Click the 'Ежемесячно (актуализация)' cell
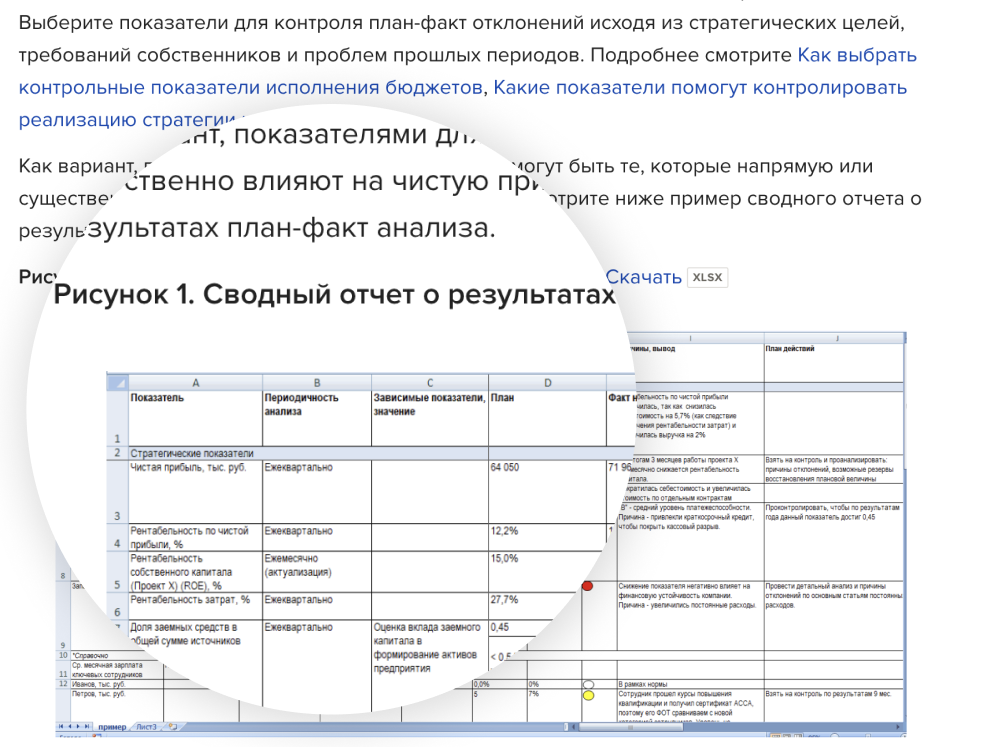The width and height of the screenshot is (990, 747). [x=317, y=572]
